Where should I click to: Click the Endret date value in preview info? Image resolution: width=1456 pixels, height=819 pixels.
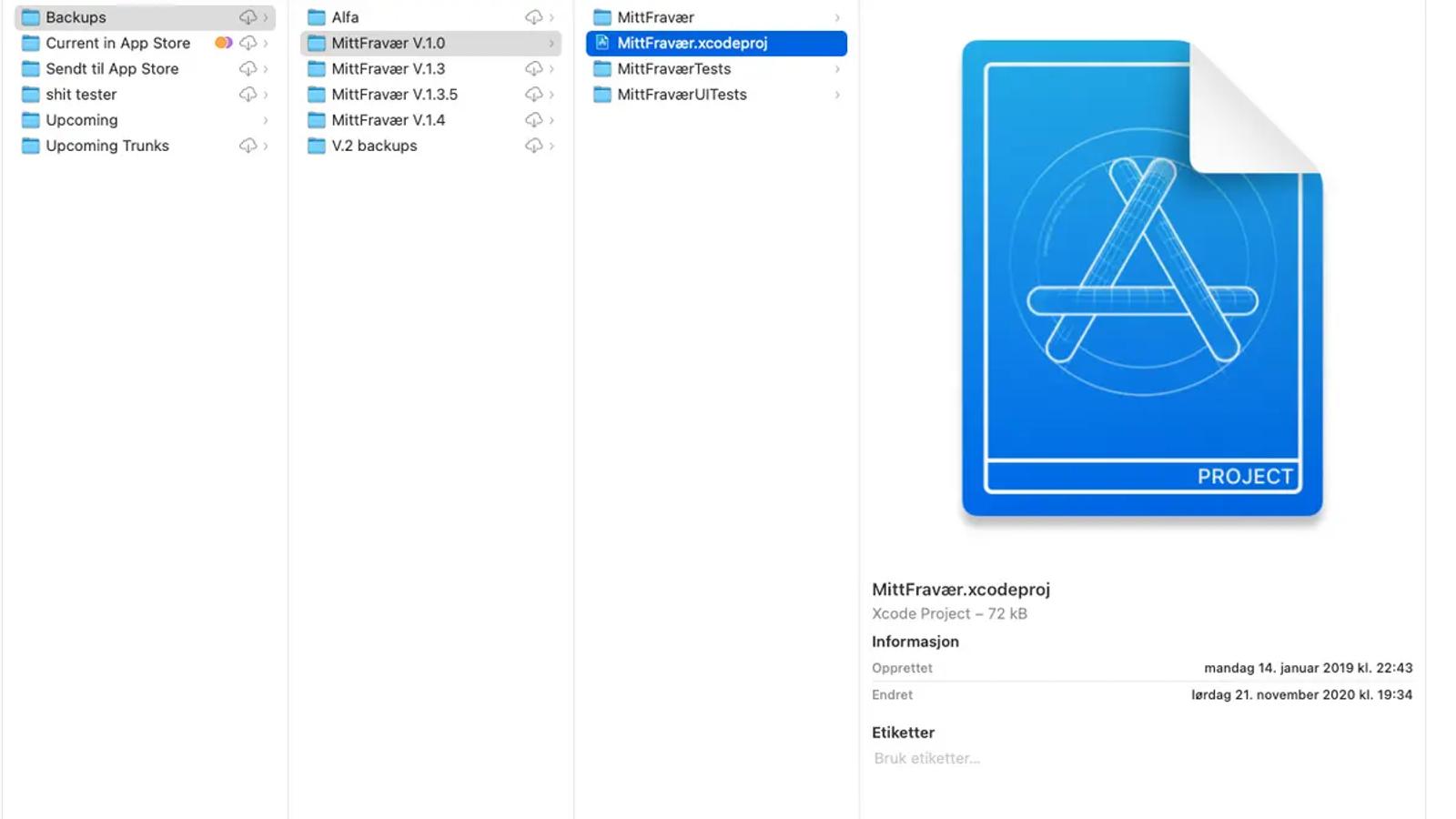point(1302,694)
